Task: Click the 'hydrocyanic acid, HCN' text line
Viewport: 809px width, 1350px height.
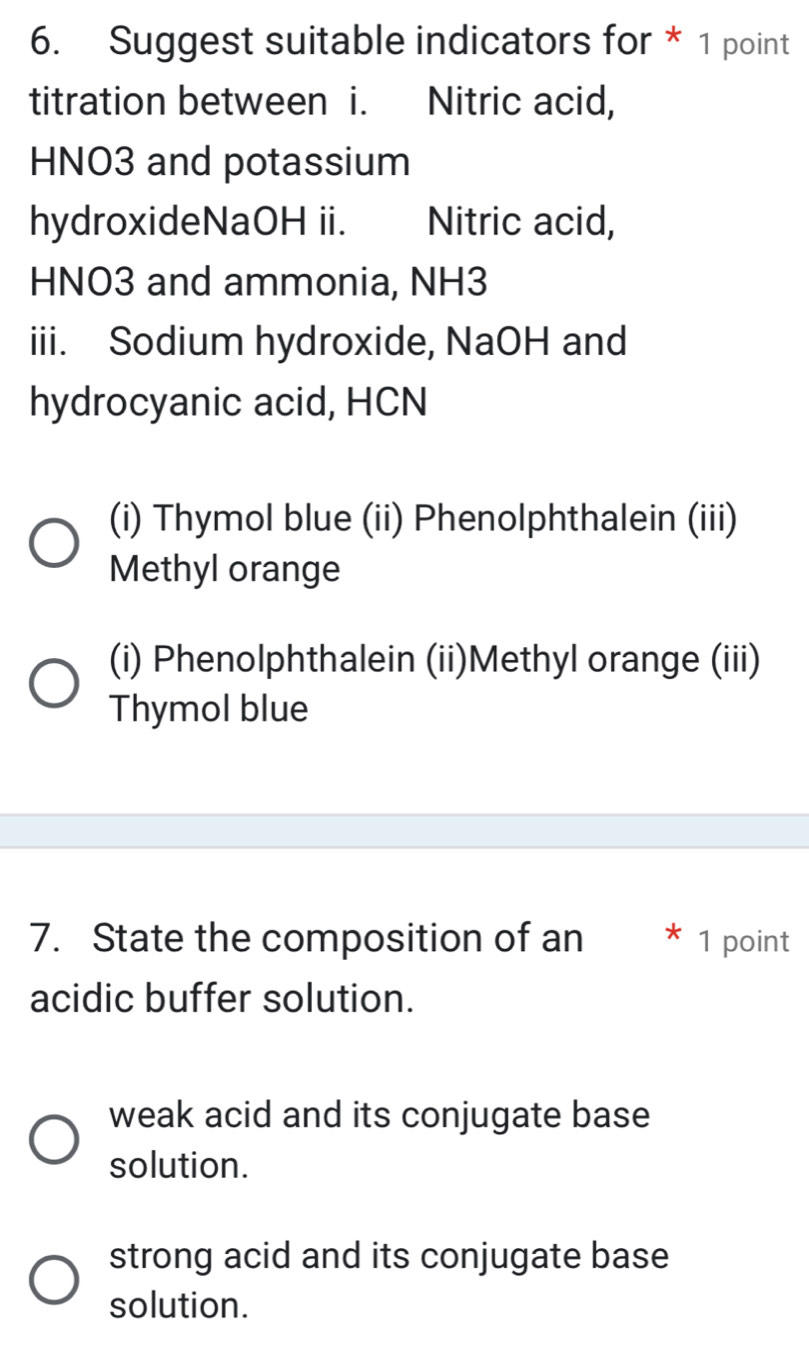Action: [x=229, y=403]
